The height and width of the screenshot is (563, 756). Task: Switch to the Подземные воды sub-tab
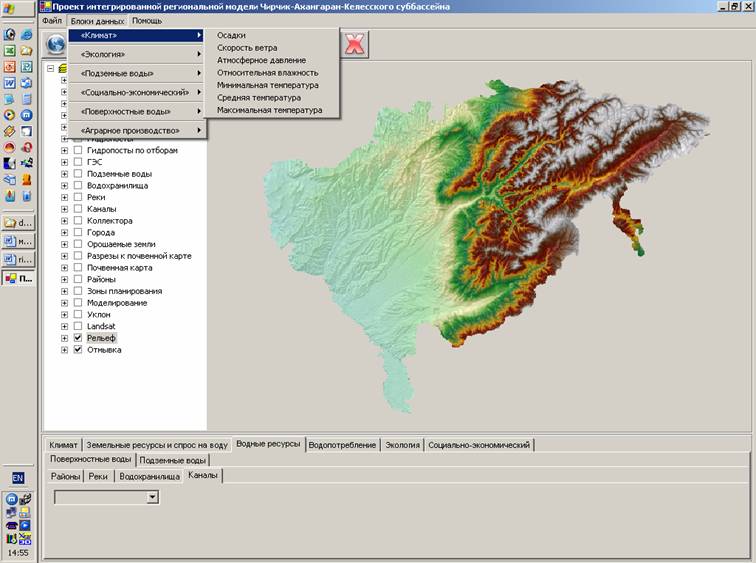[x=173, y=460]
